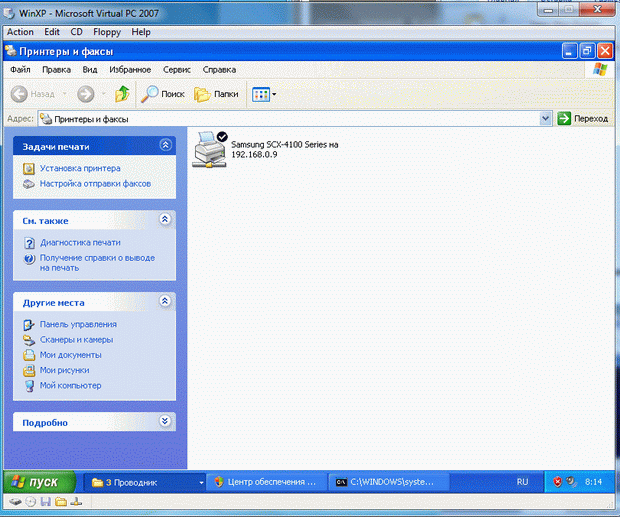The width and height of the screenshot is (620, 517).
Task: Open Search (Поиск) in the toolbar
Action: (x=163, y=94)
